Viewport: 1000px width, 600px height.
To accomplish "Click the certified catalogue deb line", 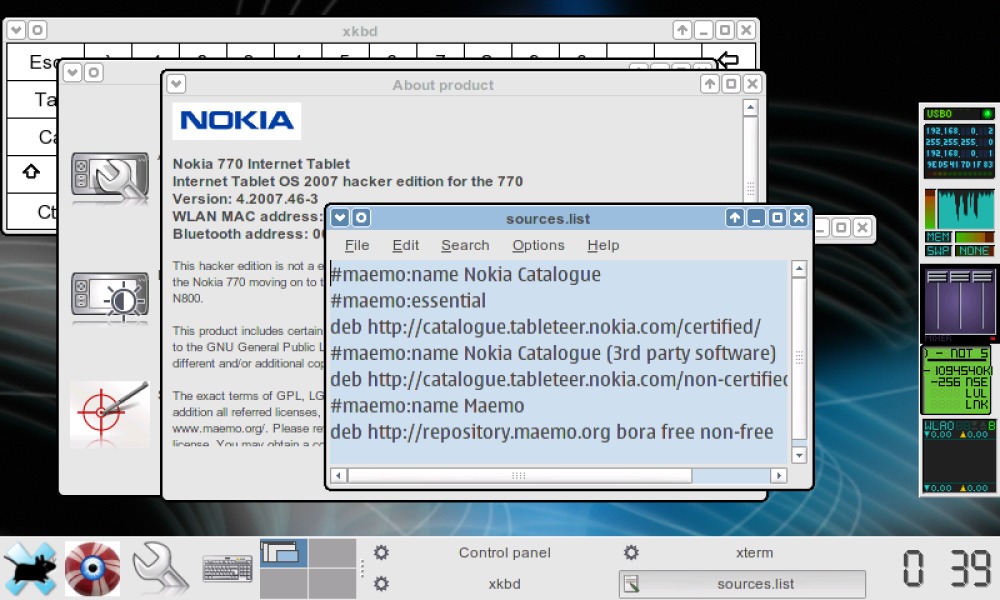I will tap(545, 327).
